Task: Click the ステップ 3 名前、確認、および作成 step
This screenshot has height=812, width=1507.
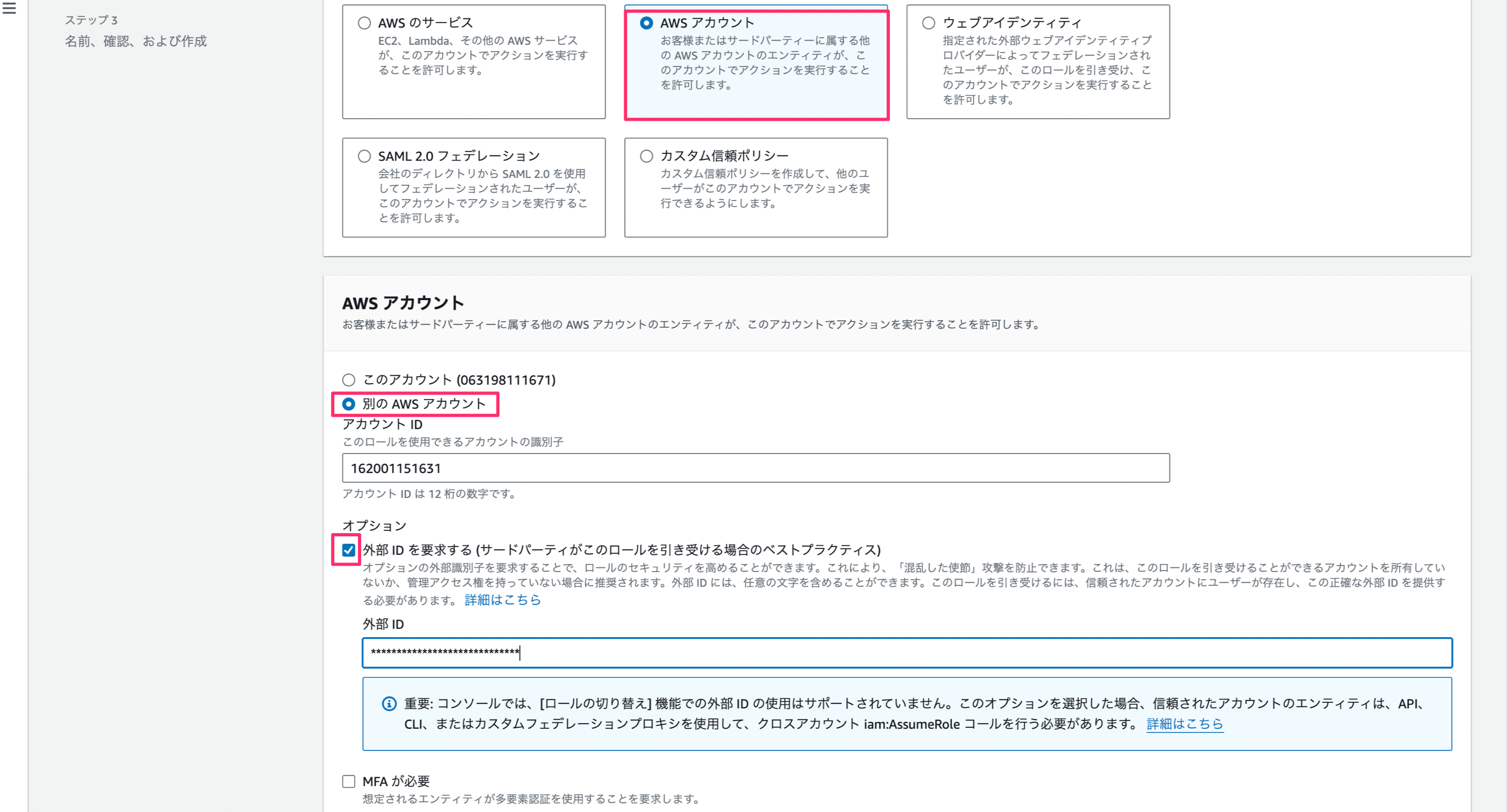Action: click(136, 31)
